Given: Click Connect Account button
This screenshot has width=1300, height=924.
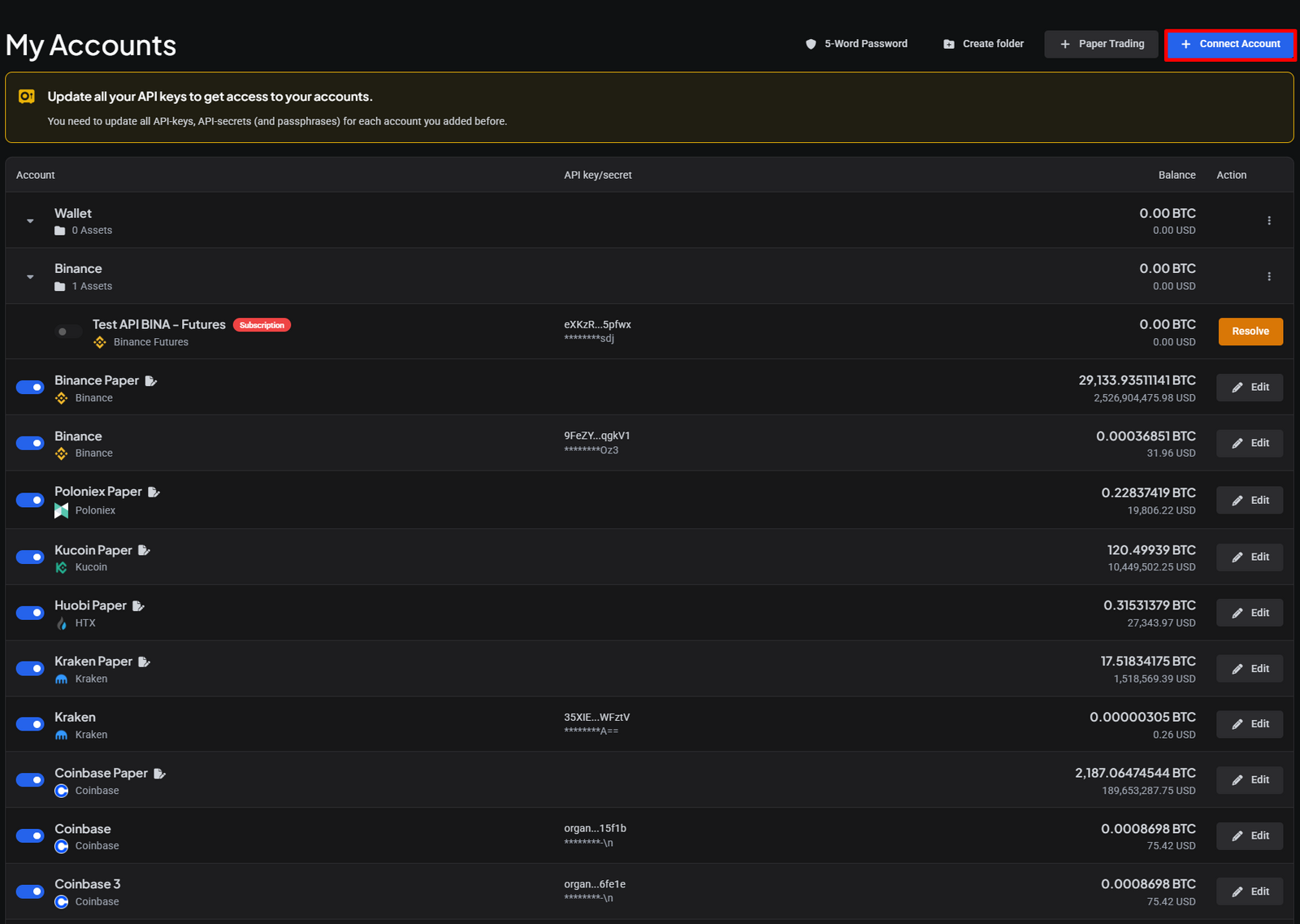Looking at the screenshot, I should (1230, 44).
